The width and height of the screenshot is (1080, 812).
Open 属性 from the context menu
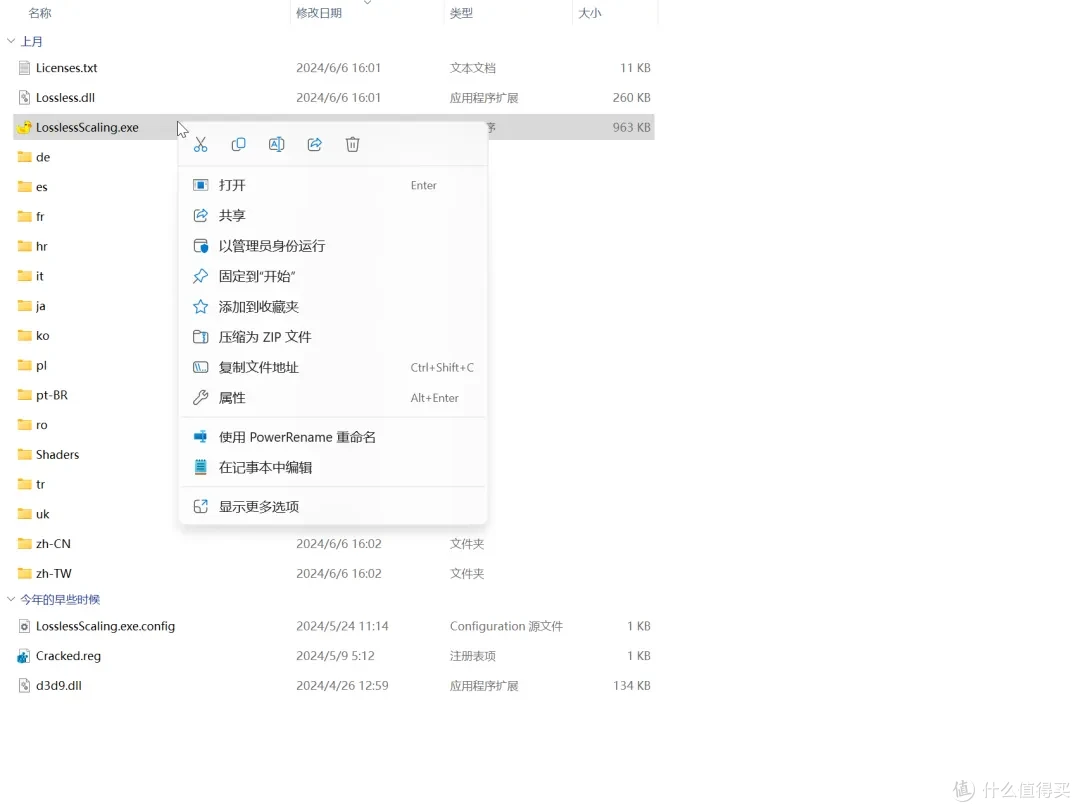pyautogui.click(x=333, y=397)
